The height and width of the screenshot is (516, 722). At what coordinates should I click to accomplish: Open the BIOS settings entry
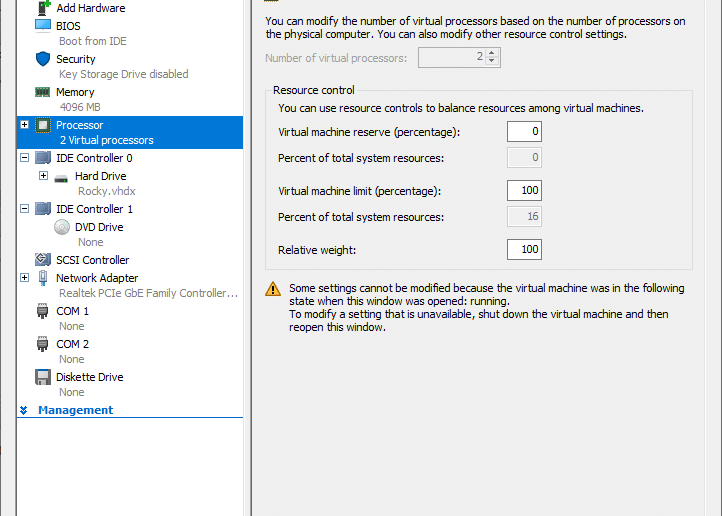click(68, 26)
